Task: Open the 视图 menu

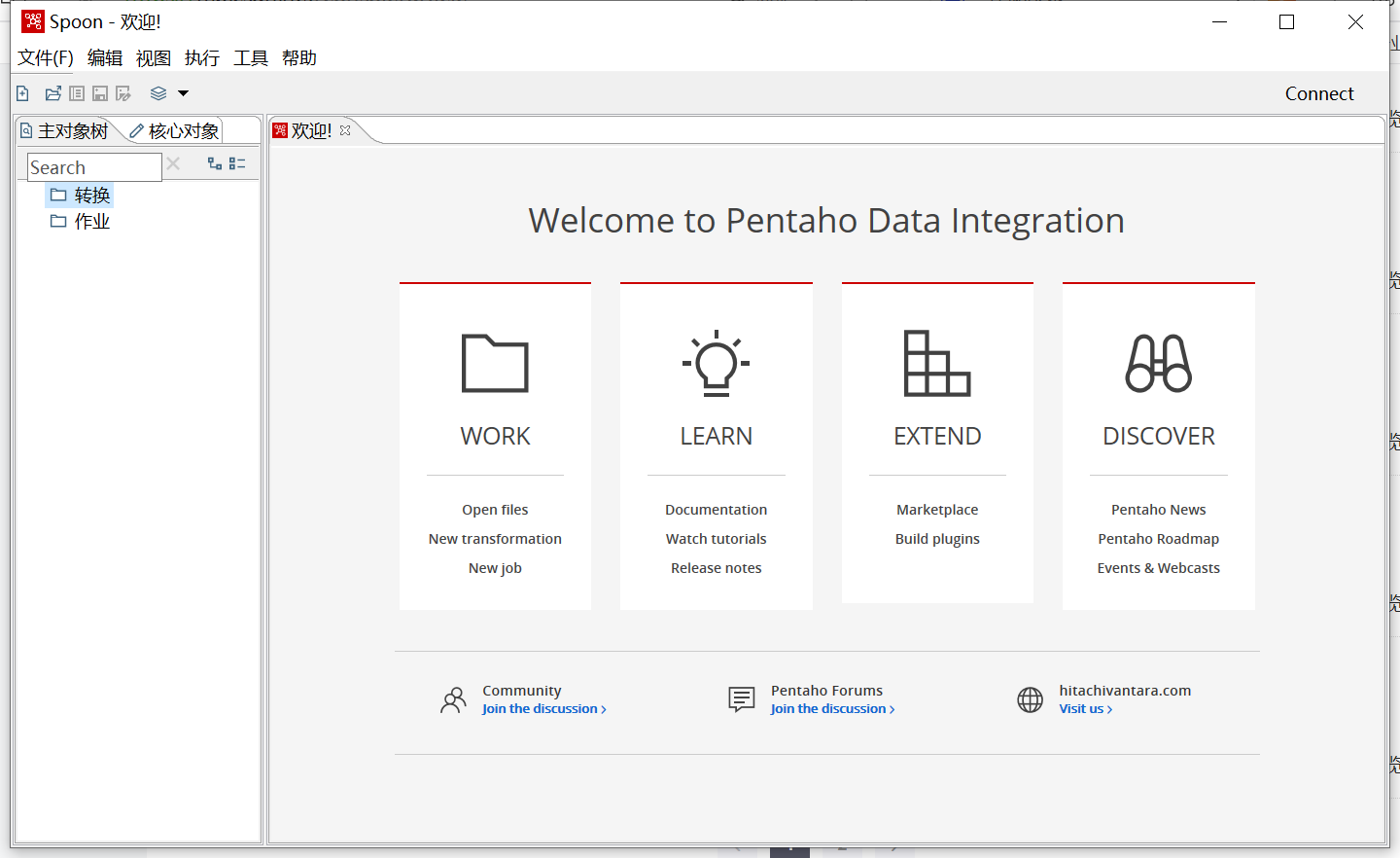Action: point(154,58)
